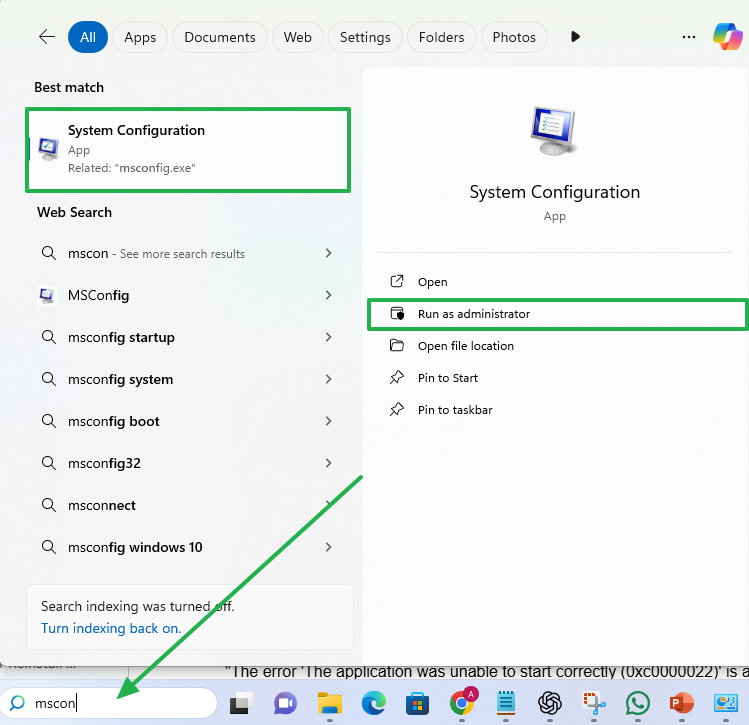The height and width of the screenshot is (725, 749).
Task: Launch PowerPoint from the taskbar
Action: [682, 703]
